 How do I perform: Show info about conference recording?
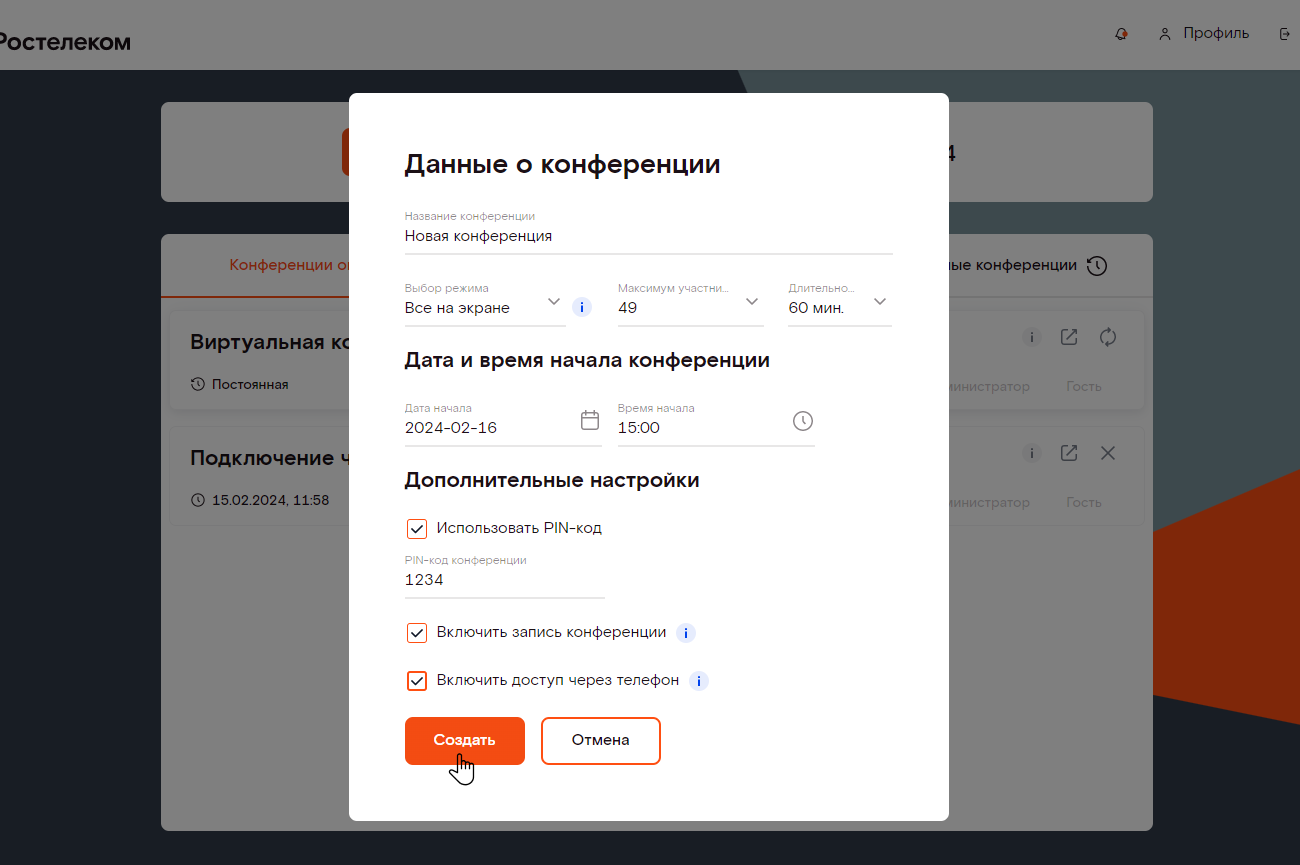[686, 633]
